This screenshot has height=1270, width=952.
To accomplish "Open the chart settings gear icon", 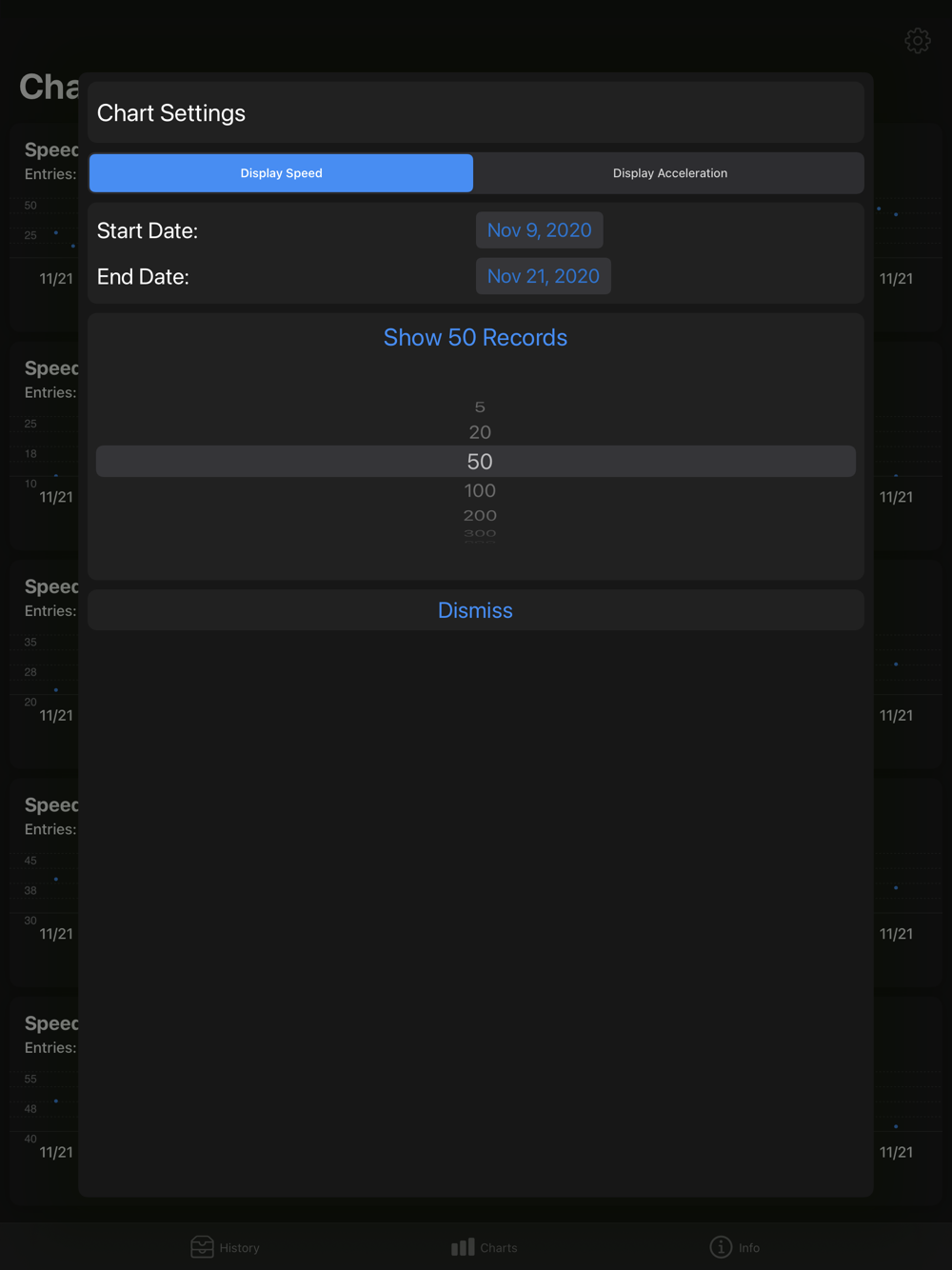I will tap(918, 41).
